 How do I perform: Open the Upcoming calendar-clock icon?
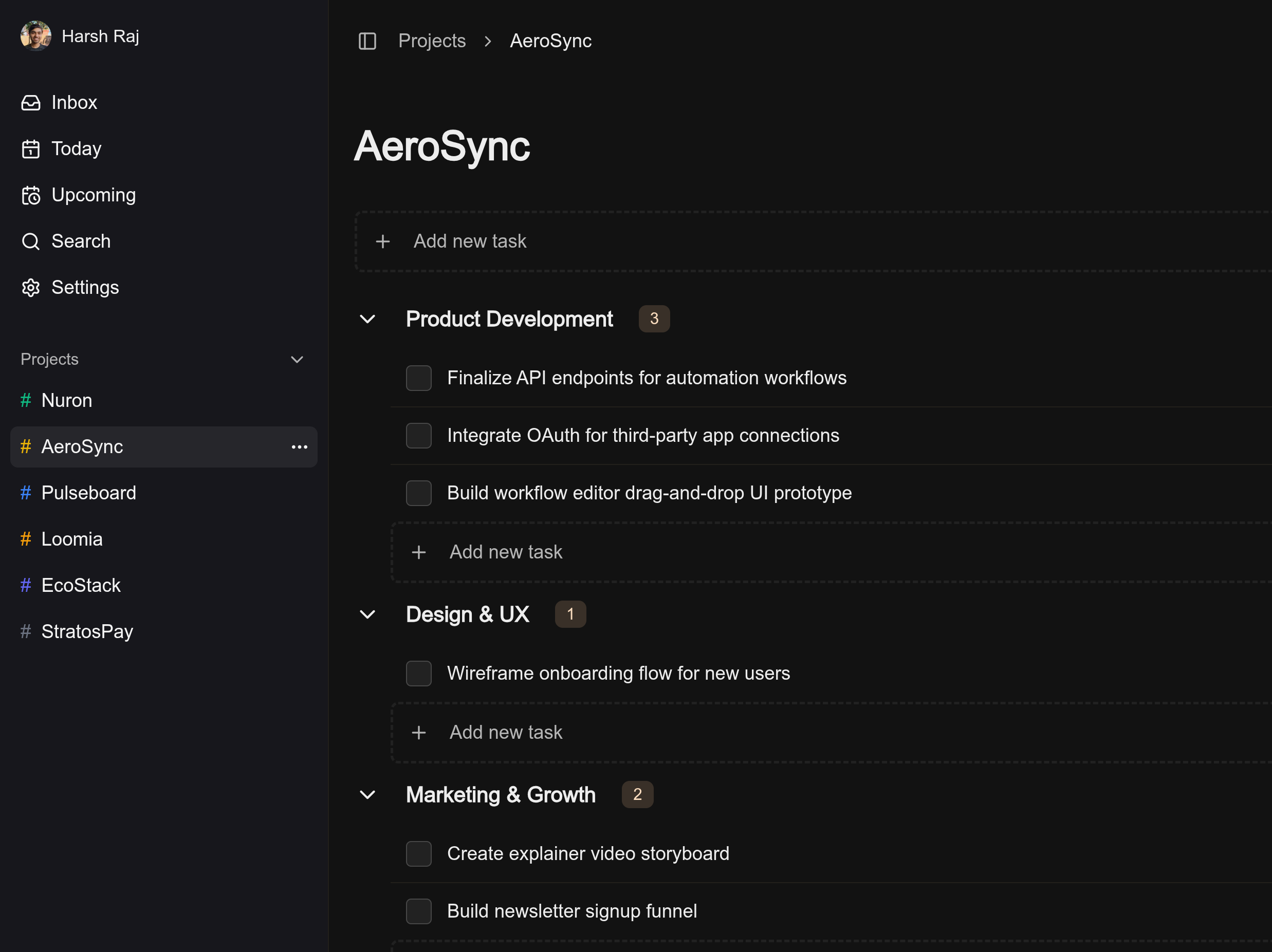coord(30,195)
